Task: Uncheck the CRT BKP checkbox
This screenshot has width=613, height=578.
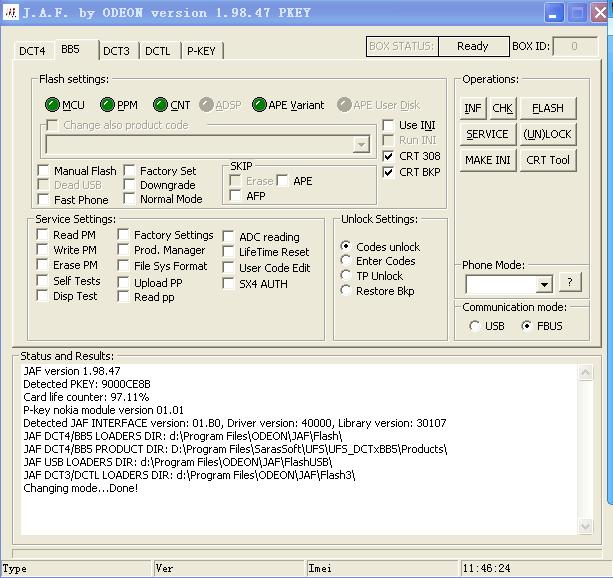Action: pos(388,172)
